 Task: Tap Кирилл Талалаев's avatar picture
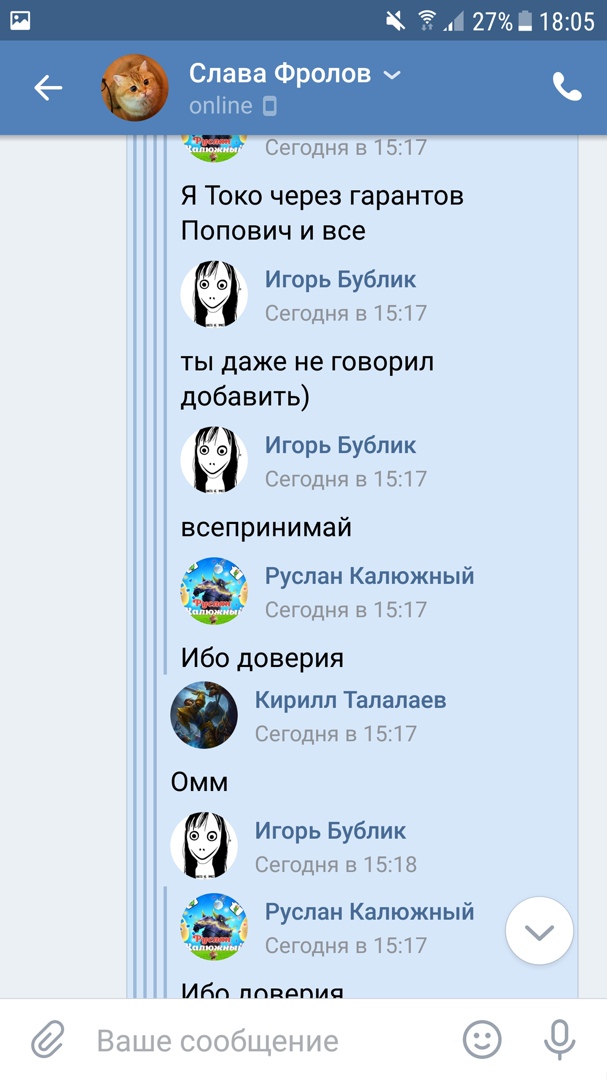pyautogui.click(x=204, y=715)
